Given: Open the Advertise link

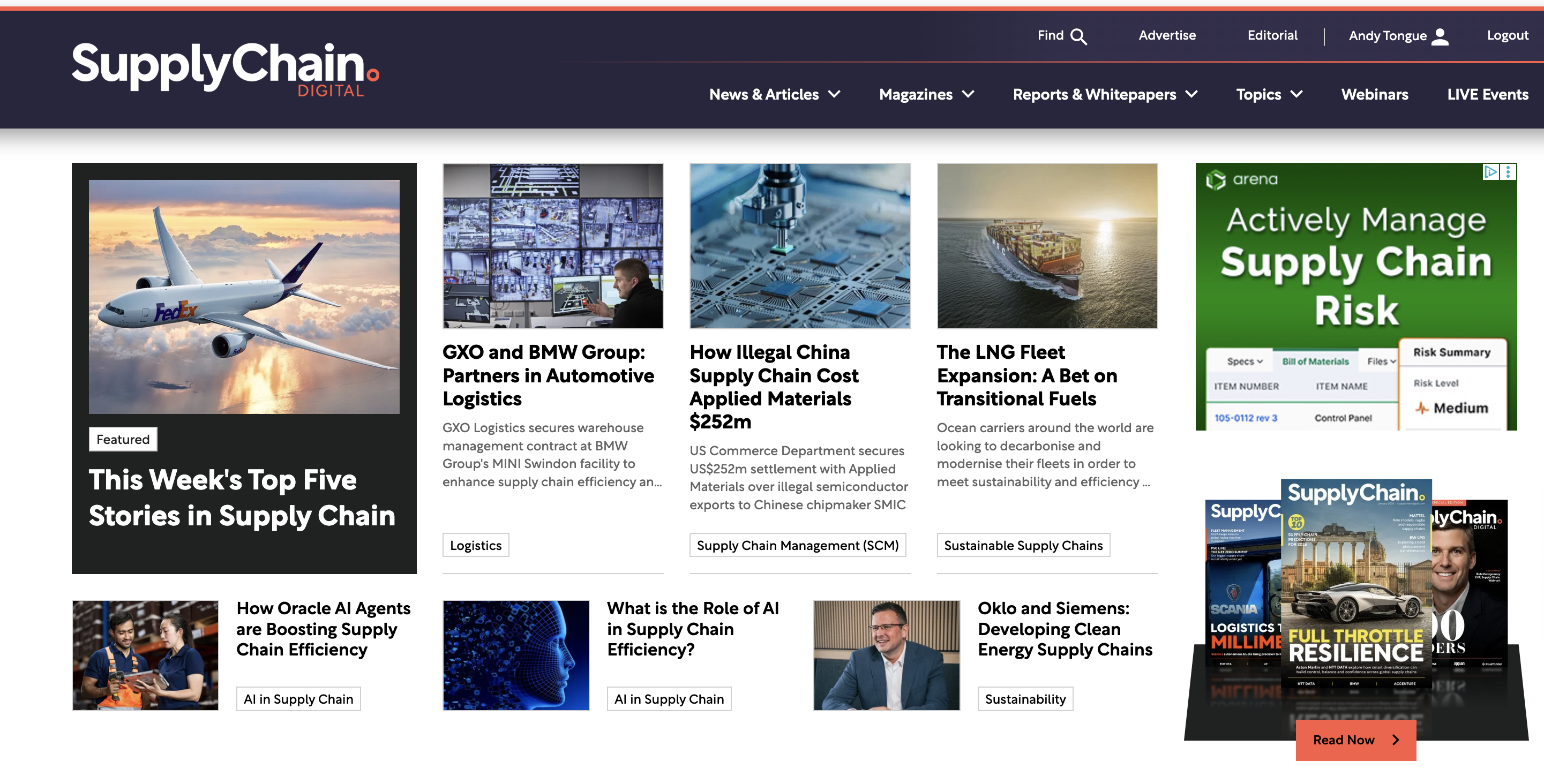Looking at the screenshot, I should [1166, 35].
